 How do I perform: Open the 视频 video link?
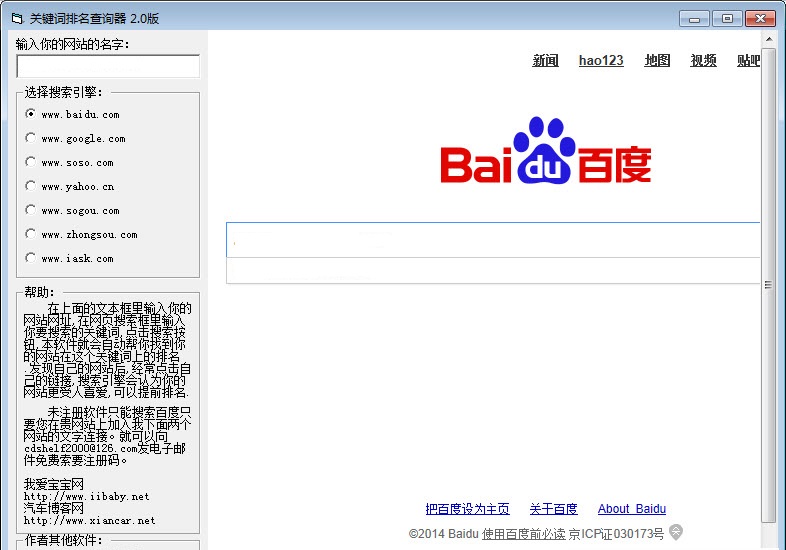(703, 61)
